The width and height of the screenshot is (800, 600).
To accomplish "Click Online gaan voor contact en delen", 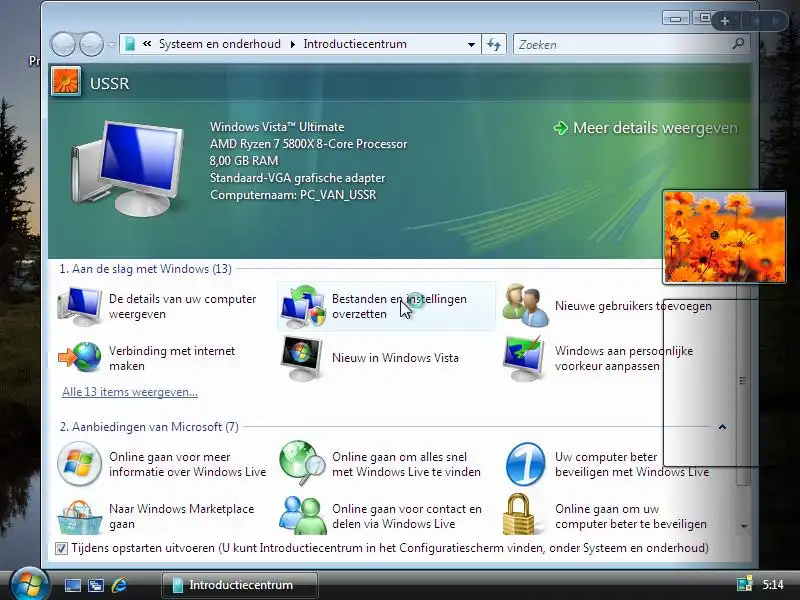I will 407,516.
